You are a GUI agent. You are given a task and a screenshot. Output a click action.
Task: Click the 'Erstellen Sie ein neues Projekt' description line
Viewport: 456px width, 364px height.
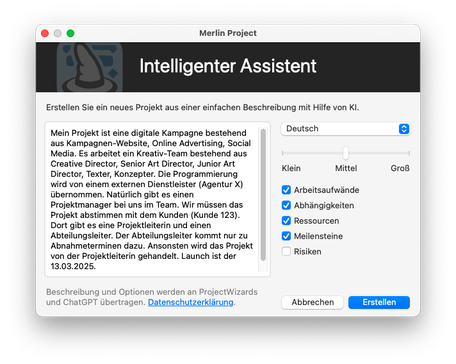(x=202, y=107)
